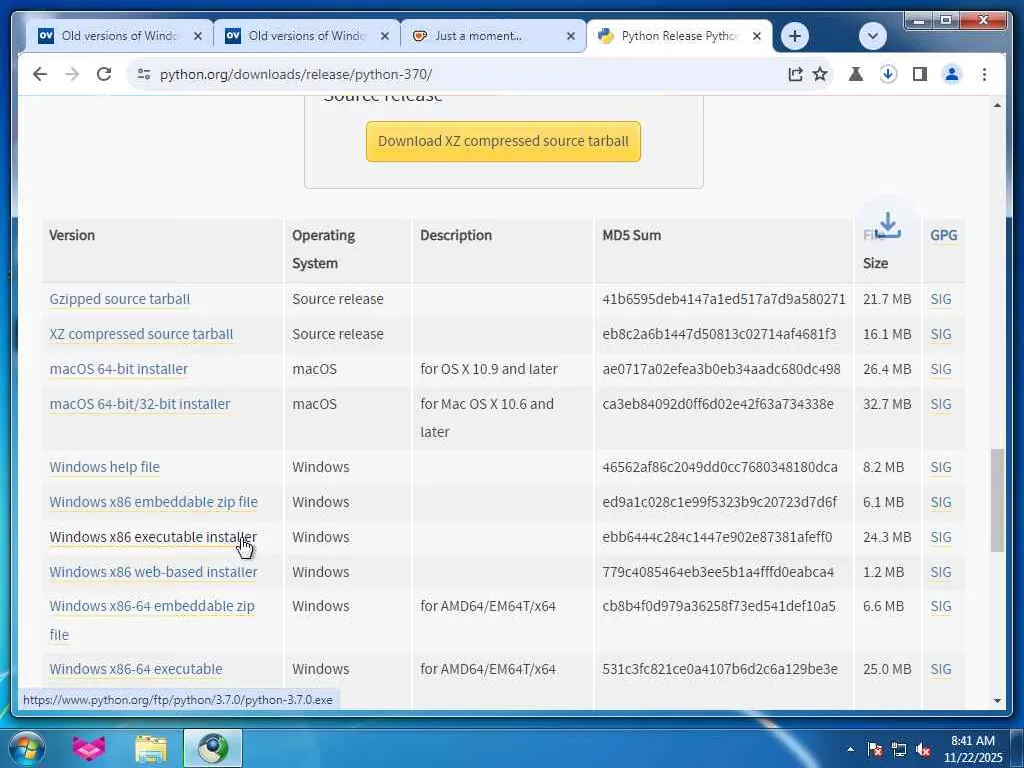Download macOS 64-bit installer
This screenshot has width=1024, height=768.
click(x=119, y=369)
